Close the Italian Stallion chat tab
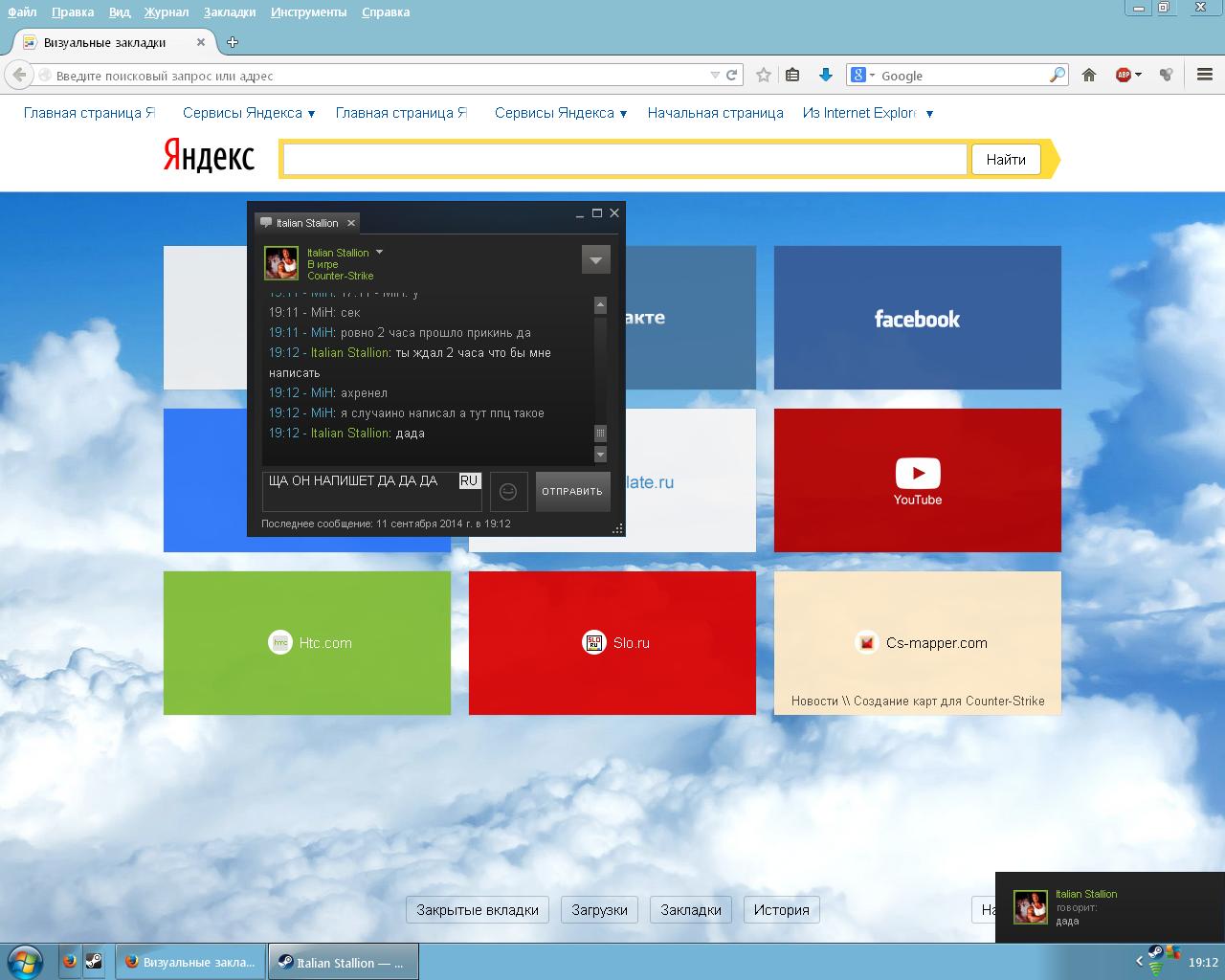The image size is (1225, 980). point(351,223)
